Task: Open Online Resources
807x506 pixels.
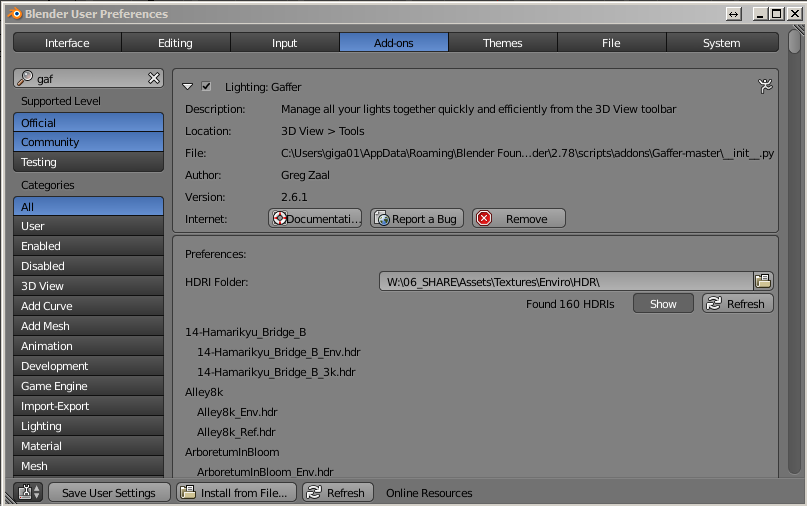Action: [429, 493]
